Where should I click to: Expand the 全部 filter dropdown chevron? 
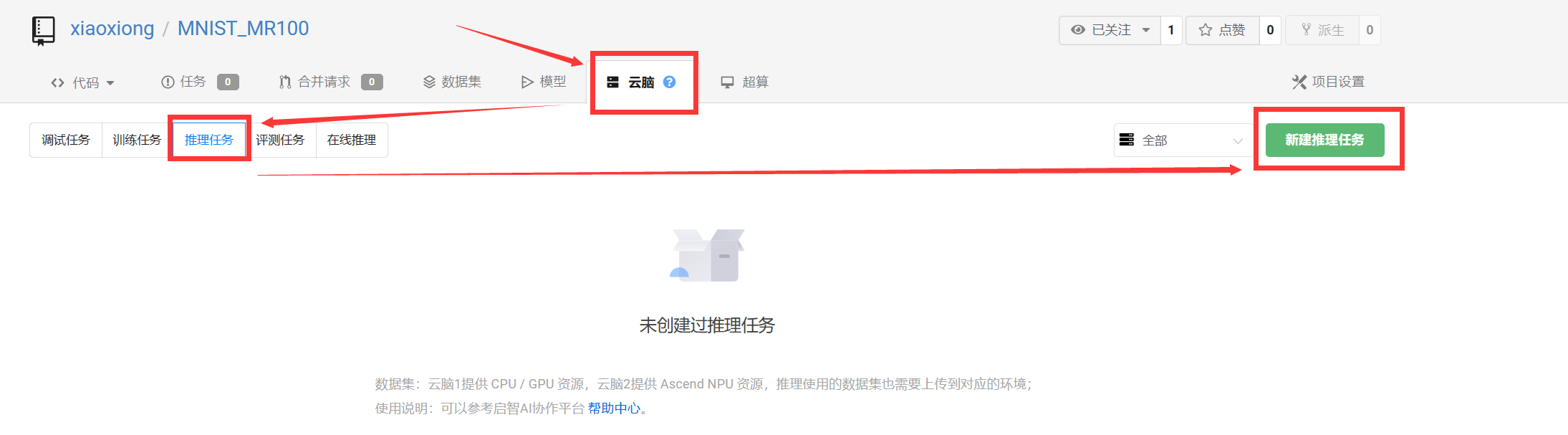pos(1238,141)
